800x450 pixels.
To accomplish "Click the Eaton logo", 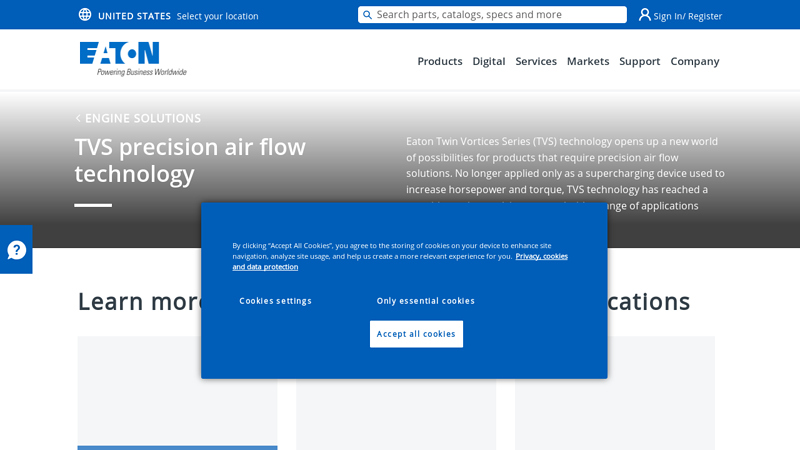I will click(132, 59).
